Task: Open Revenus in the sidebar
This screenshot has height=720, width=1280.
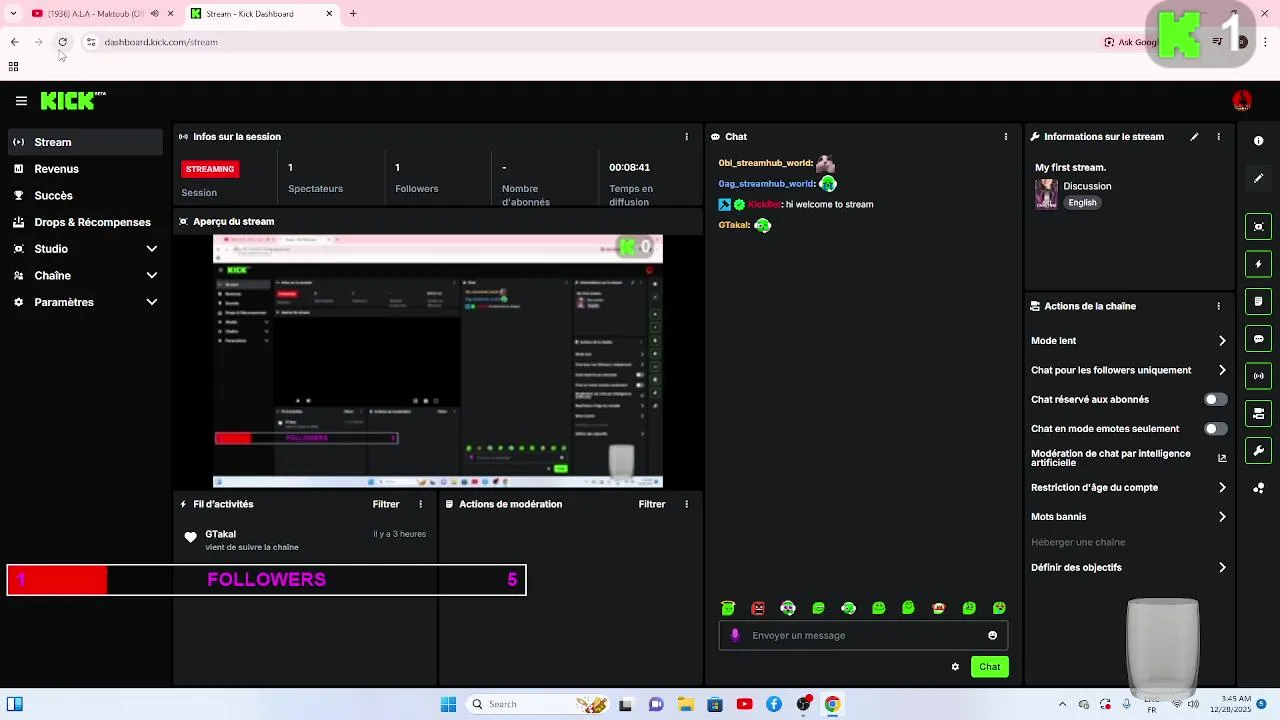Action: pos(84,169)
